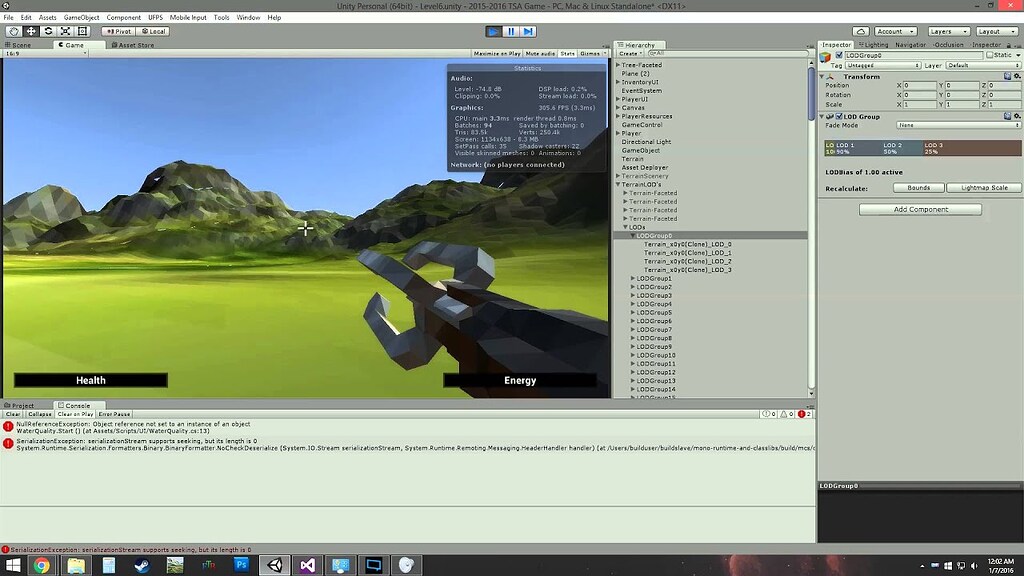
Task: Open the Layer dropdown in the Inspector
Action: point(981,65)
